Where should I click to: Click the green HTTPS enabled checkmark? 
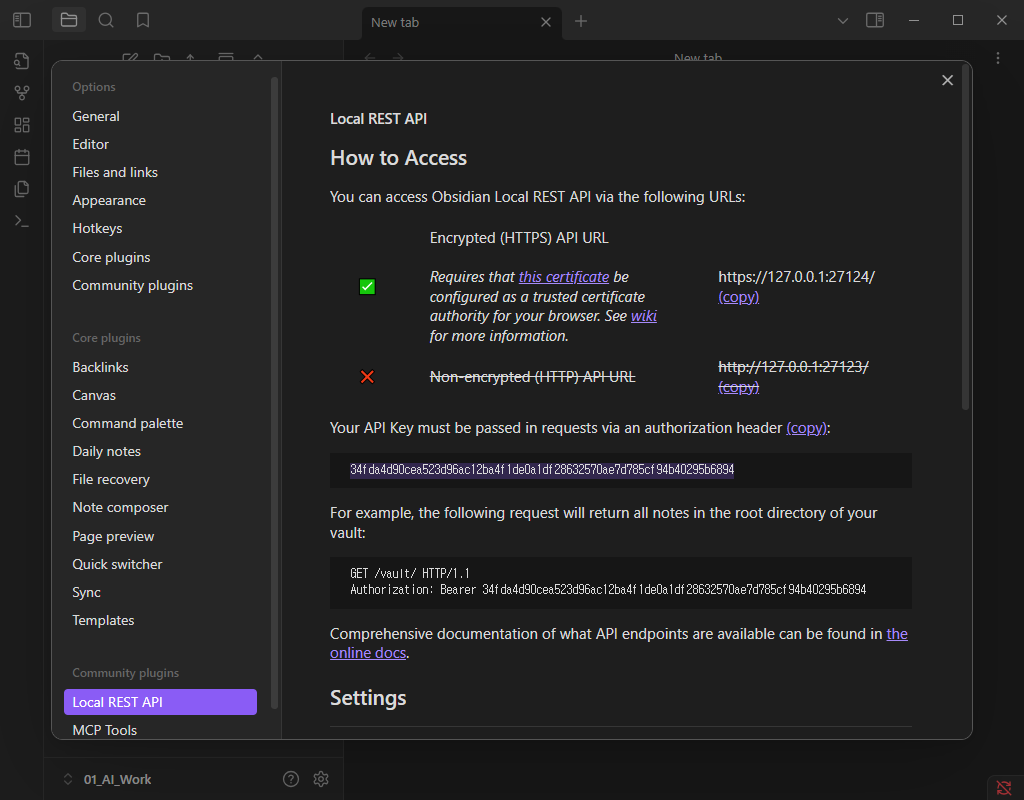[x=367, y=287]
